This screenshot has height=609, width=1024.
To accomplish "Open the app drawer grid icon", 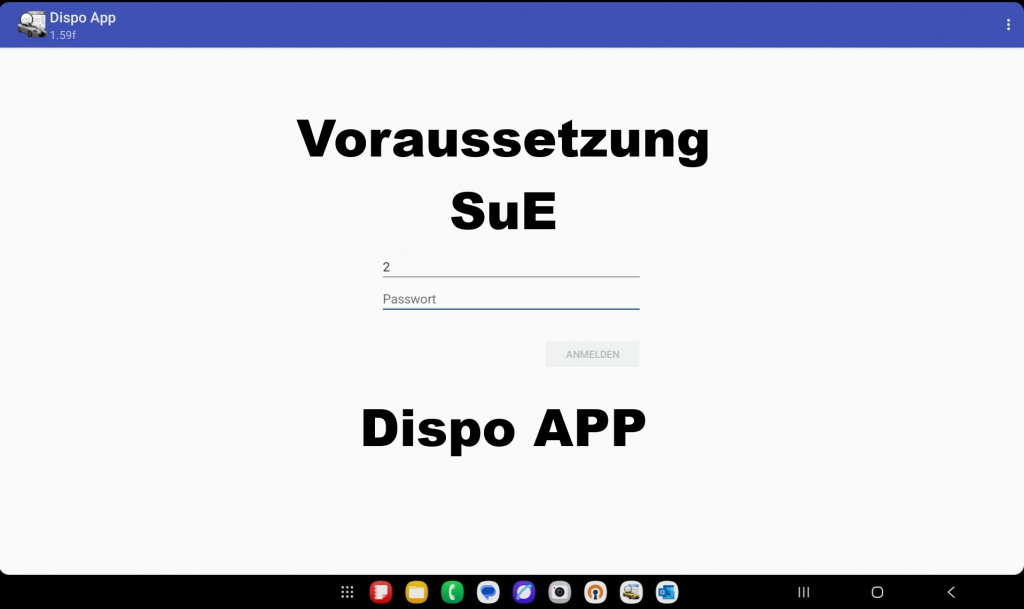I will point(347,592).
